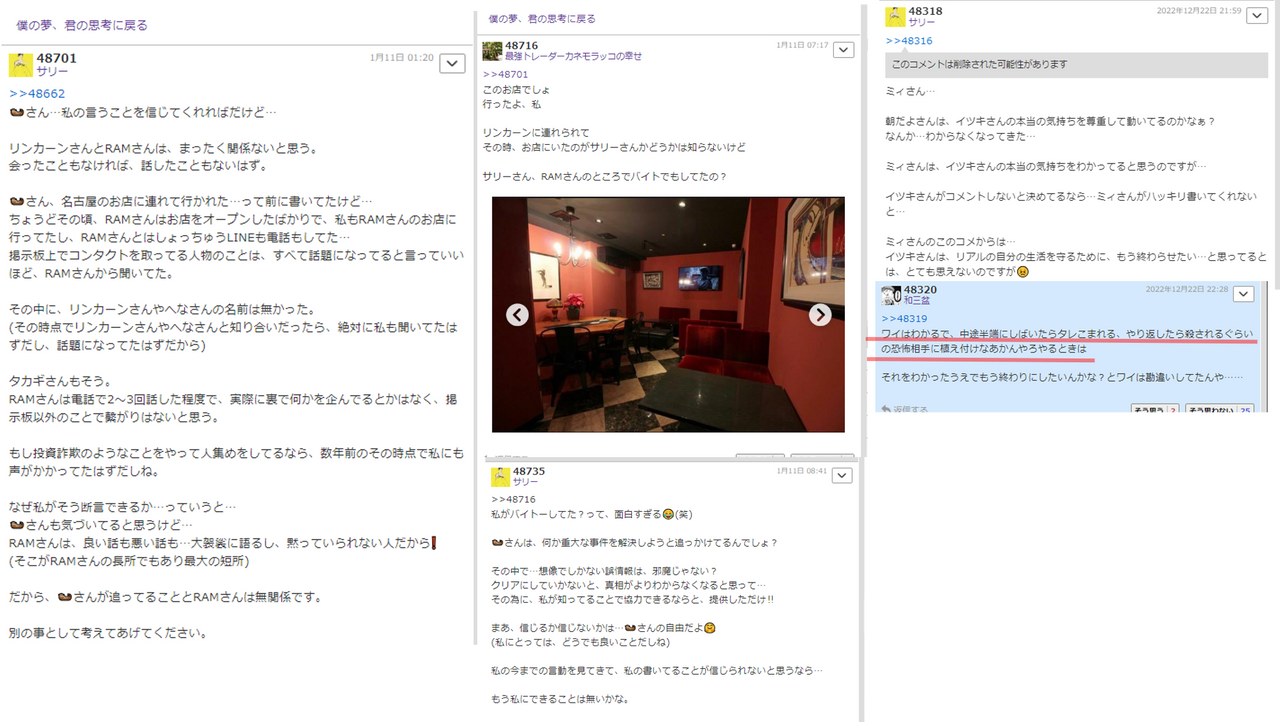Open the avatar of post 48318
The height and width of the screenshot is (722, 1280).
895,17
